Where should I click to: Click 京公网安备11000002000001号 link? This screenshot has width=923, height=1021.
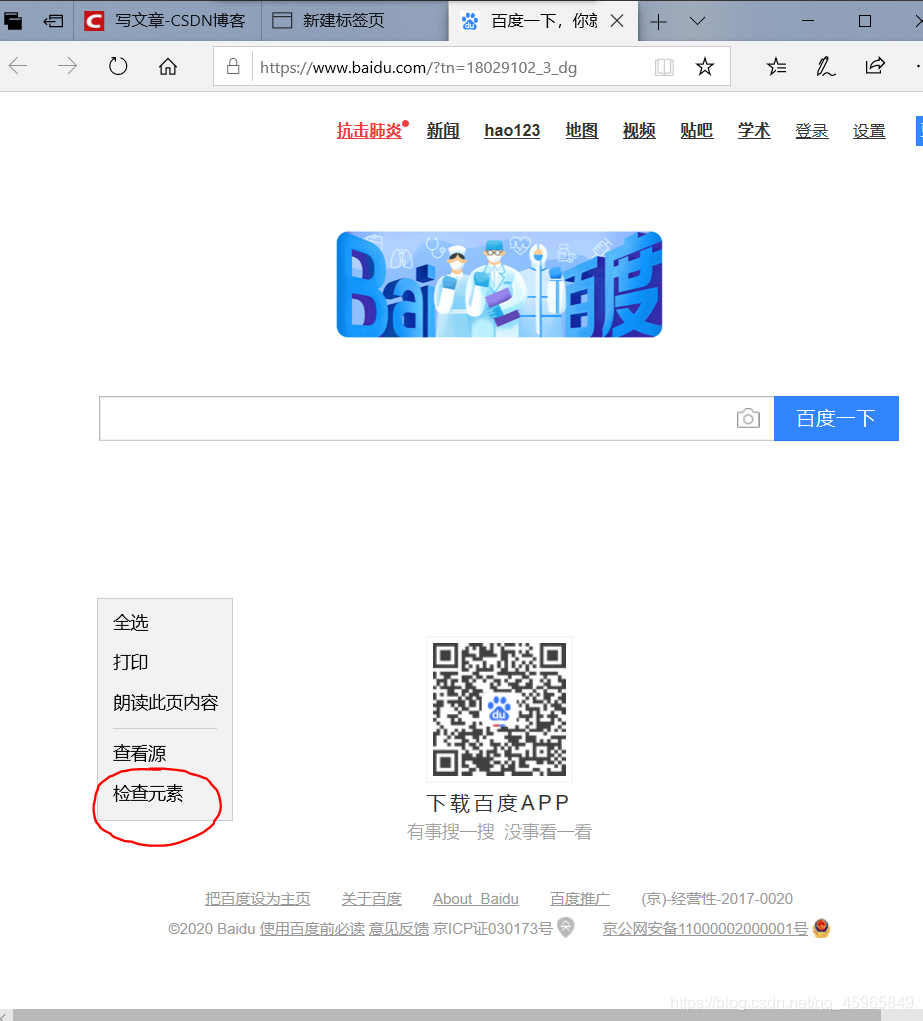(x=705, y=929)
